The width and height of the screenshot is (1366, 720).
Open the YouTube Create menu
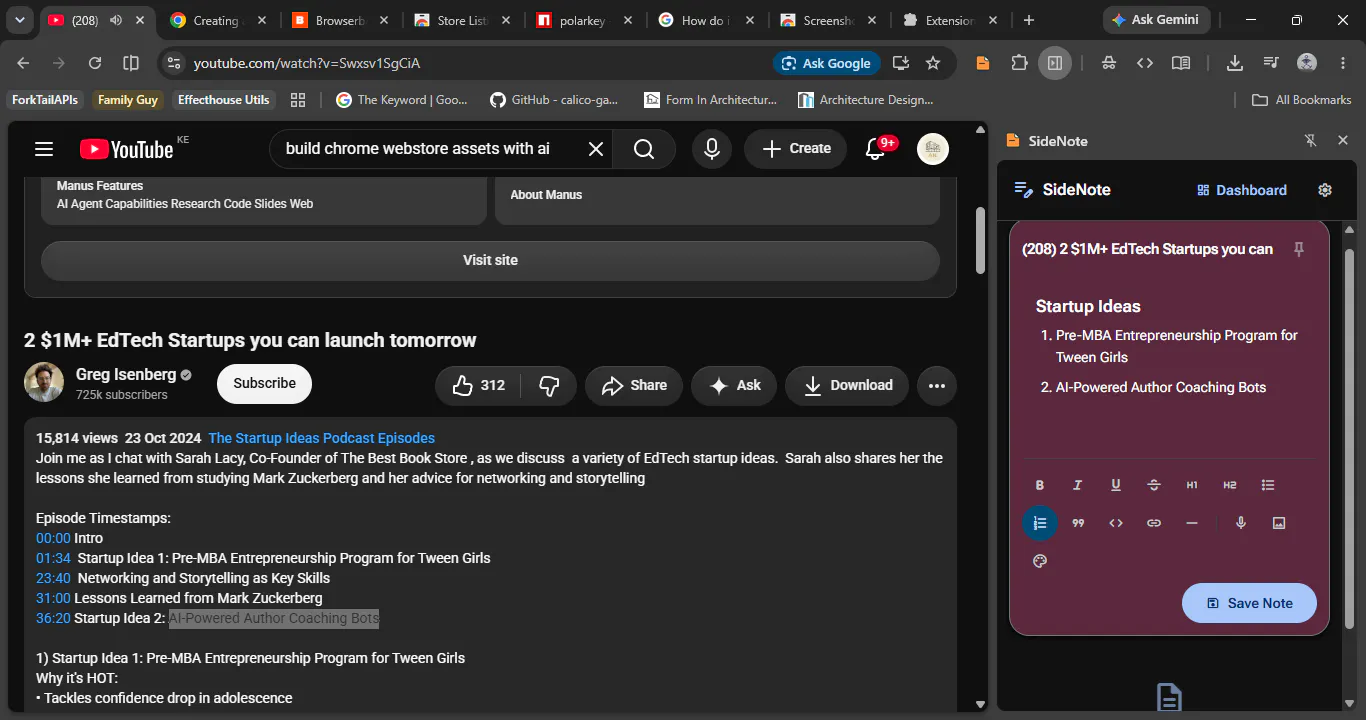click(x=796, y=149)
